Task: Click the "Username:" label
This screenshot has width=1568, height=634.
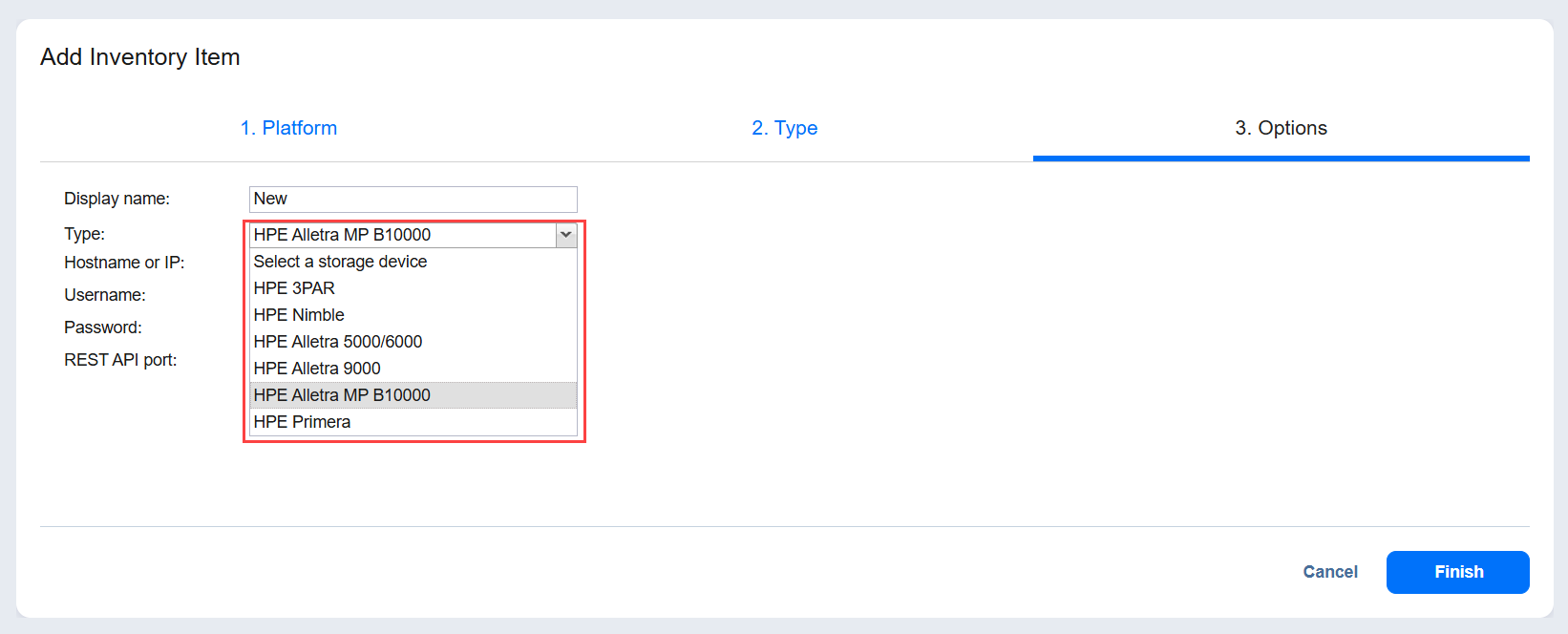Action: tap(105, 295)
